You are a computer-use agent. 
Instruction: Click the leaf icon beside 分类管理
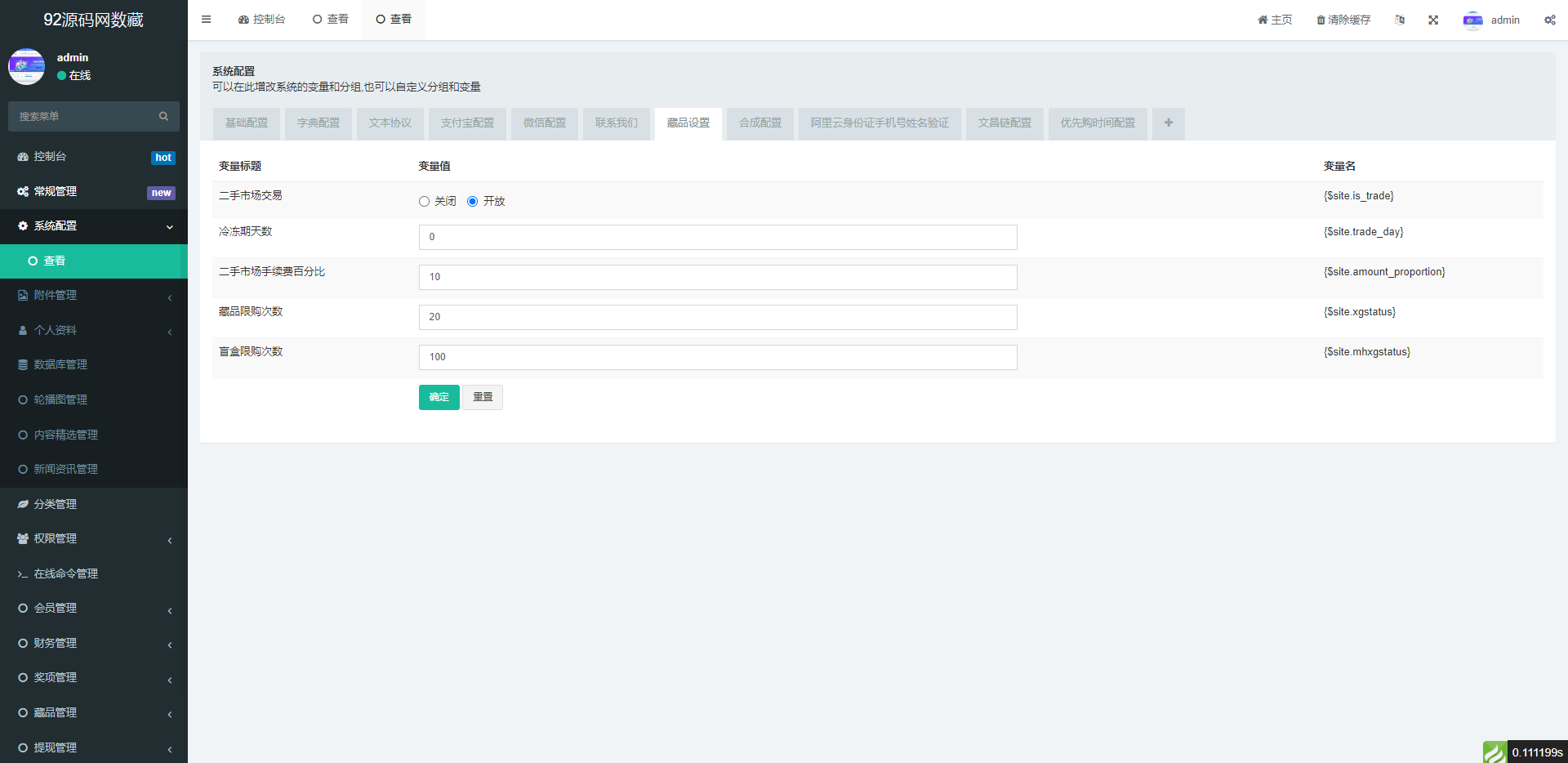23,504
